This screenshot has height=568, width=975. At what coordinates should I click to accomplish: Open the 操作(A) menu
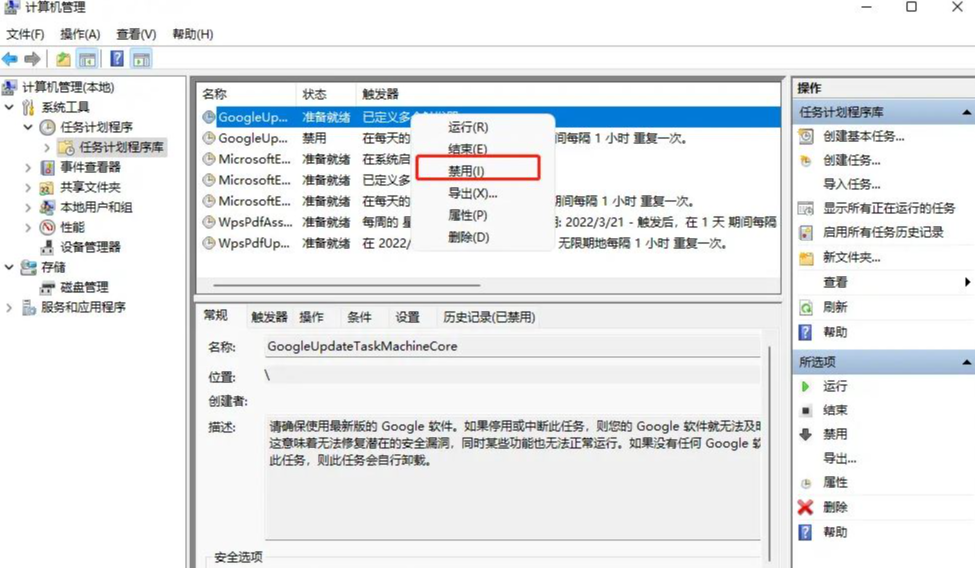click(x=80, y=34)
